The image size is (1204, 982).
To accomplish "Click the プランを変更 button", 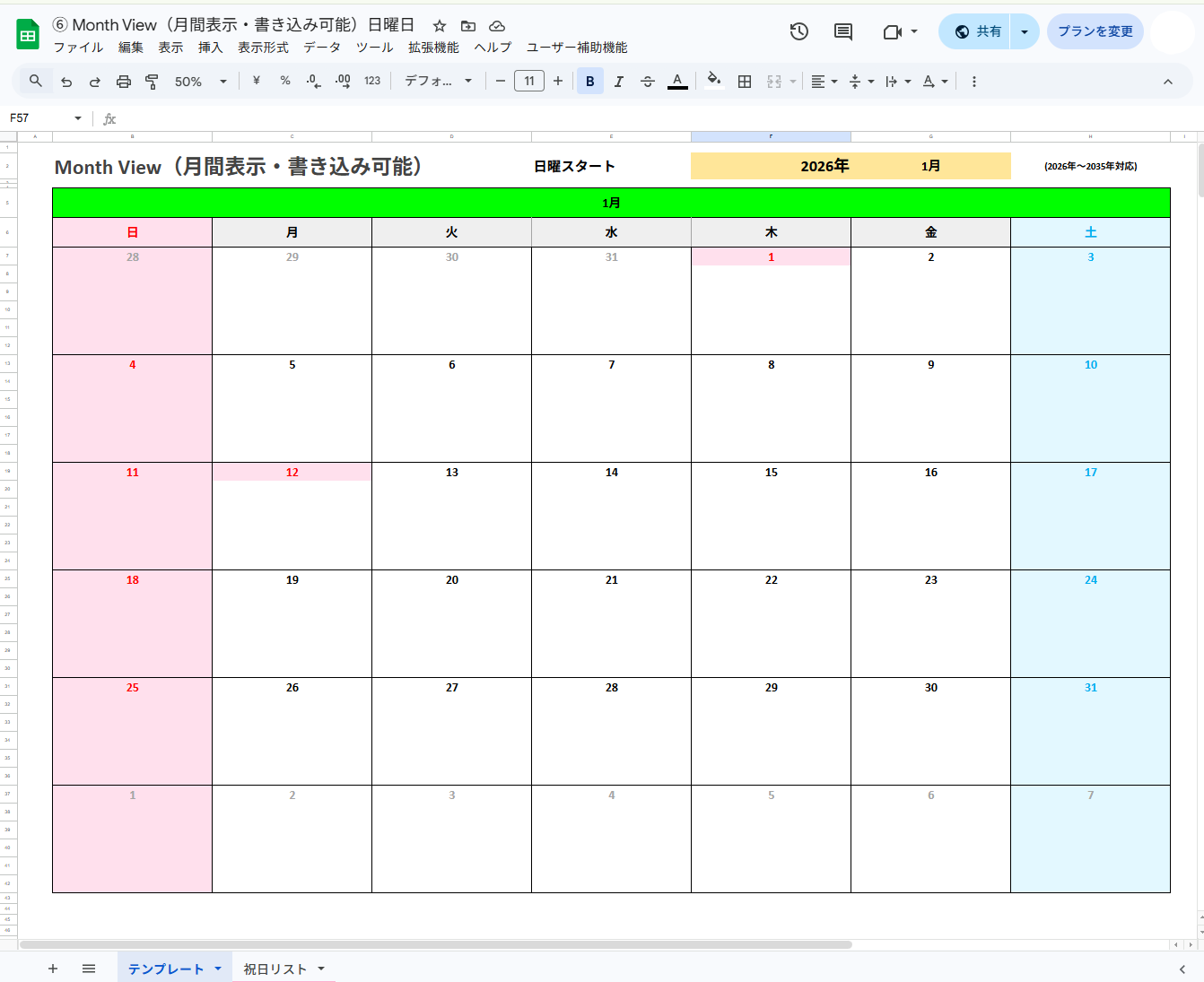I will coord(1095,31).
